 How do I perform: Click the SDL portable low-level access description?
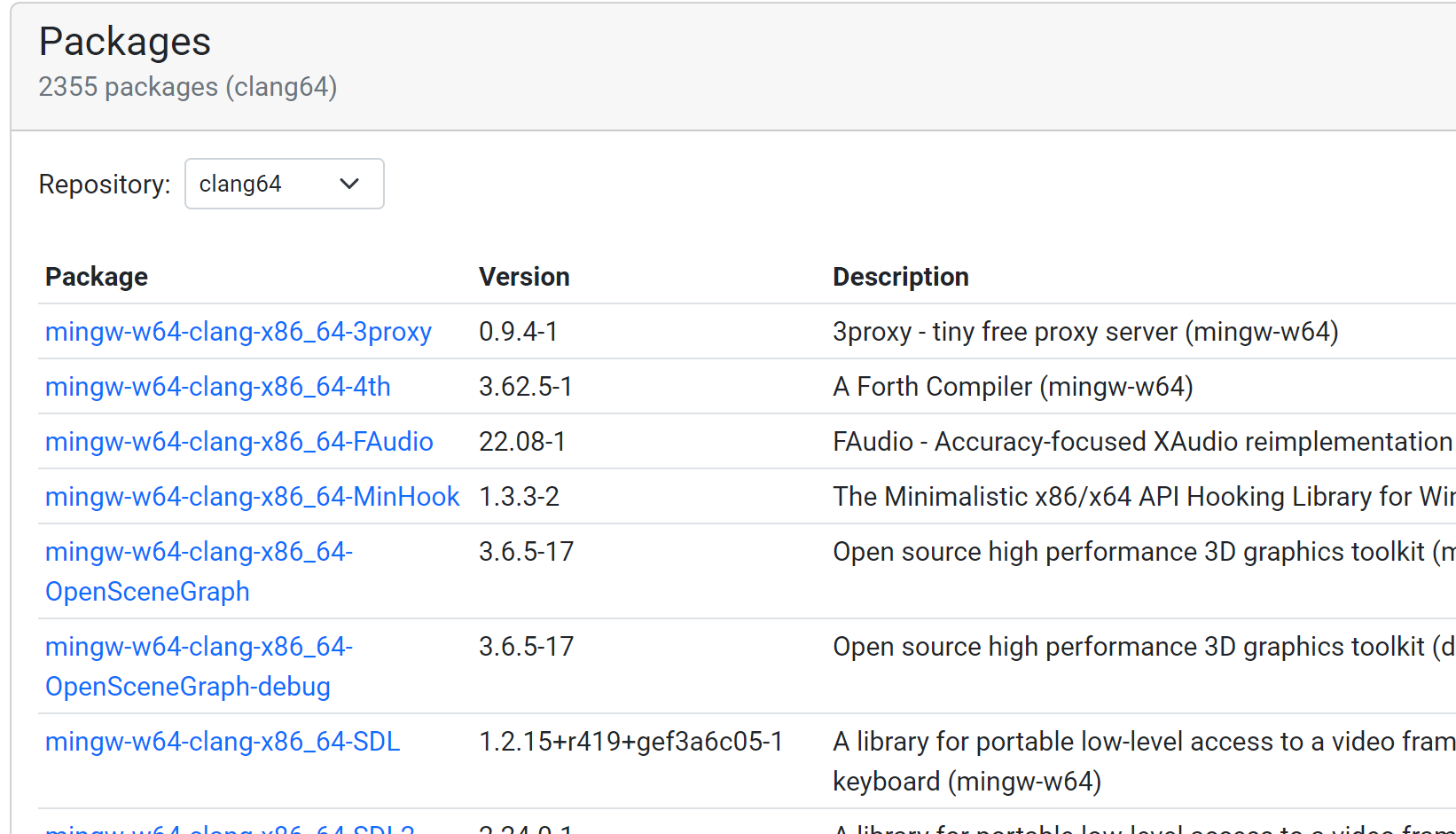1144,761
